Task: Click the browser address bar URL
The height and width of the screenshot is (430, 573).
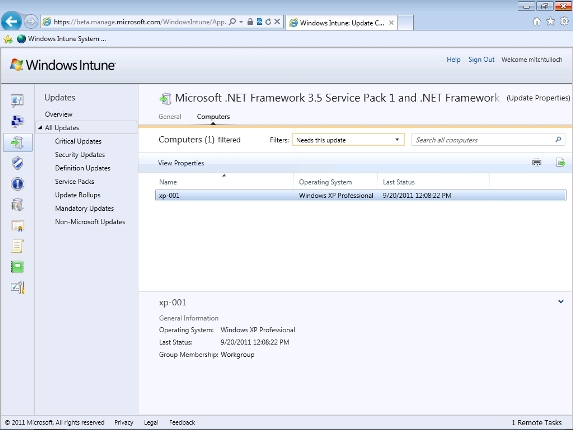Action: coord(140,22)
